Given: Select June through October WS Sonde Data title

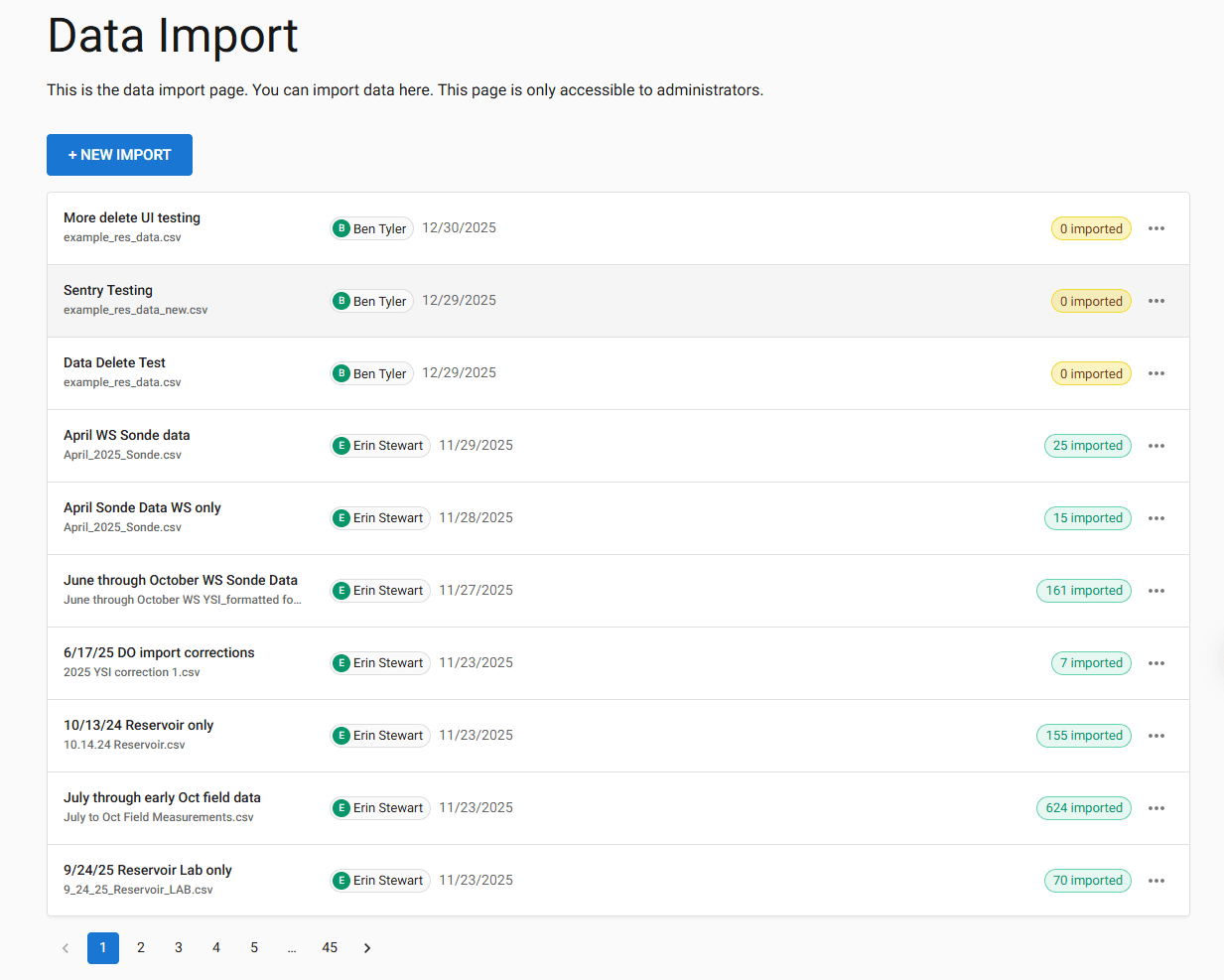Looking at the screenshot, I should pos(181,580).
